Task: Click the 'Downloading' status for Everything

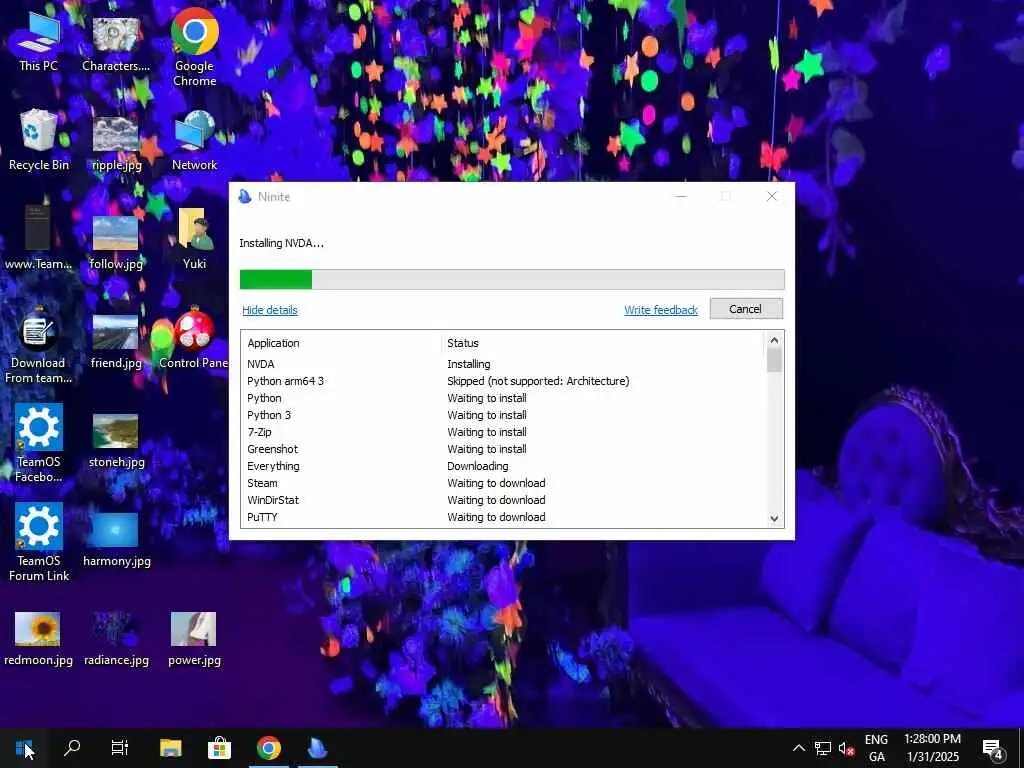Action: click(477, 466)
